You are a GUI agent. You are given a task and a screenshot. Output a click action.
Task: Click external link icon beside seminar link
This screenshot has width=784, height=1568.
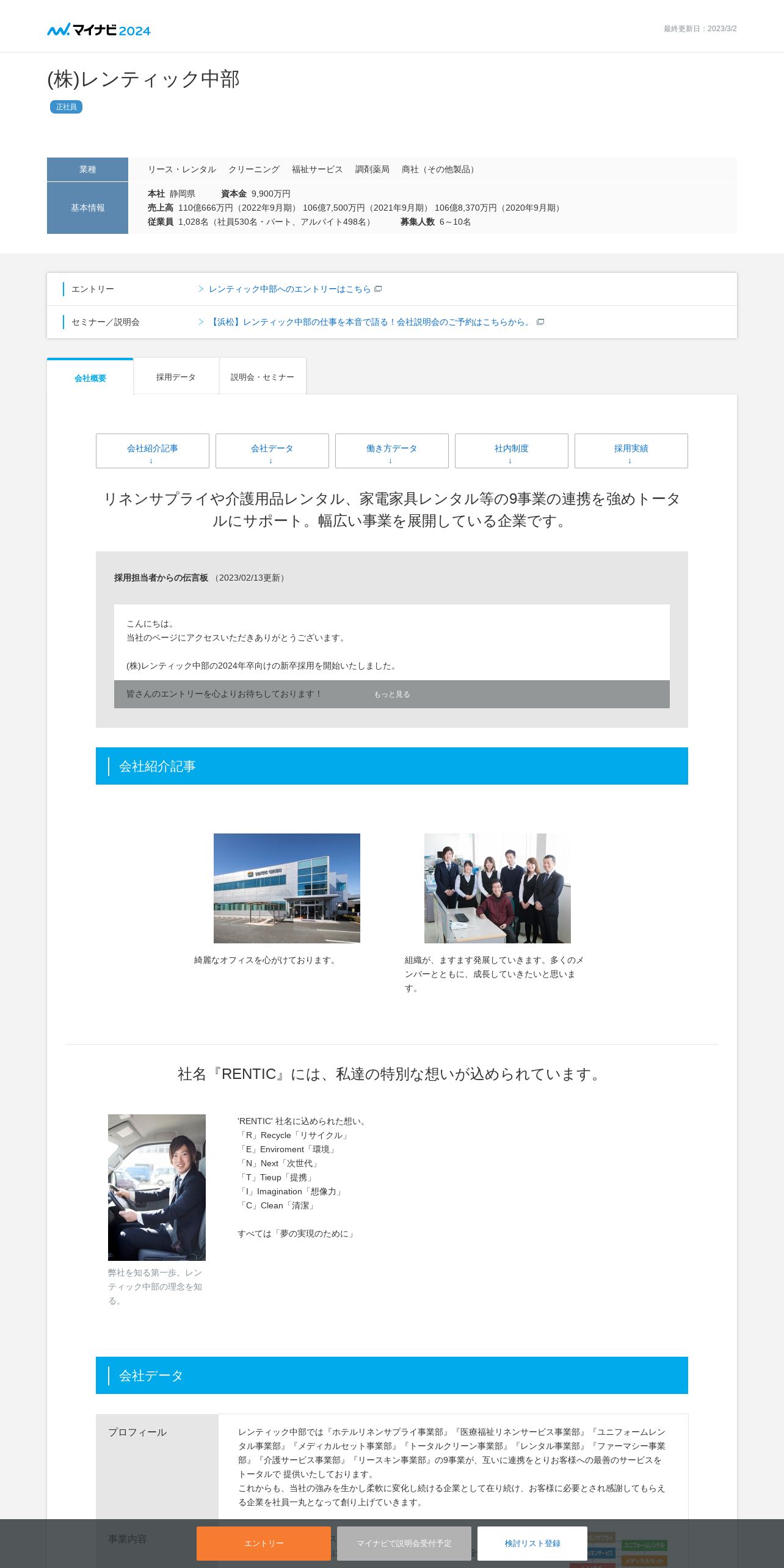pyautogui.click(x=540, y=322)
